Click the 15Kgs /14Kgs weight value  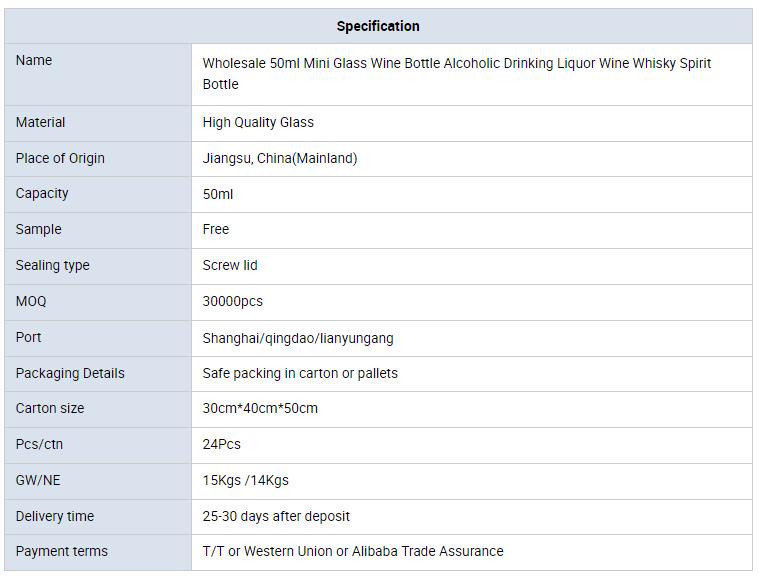[x=245, y=480]
